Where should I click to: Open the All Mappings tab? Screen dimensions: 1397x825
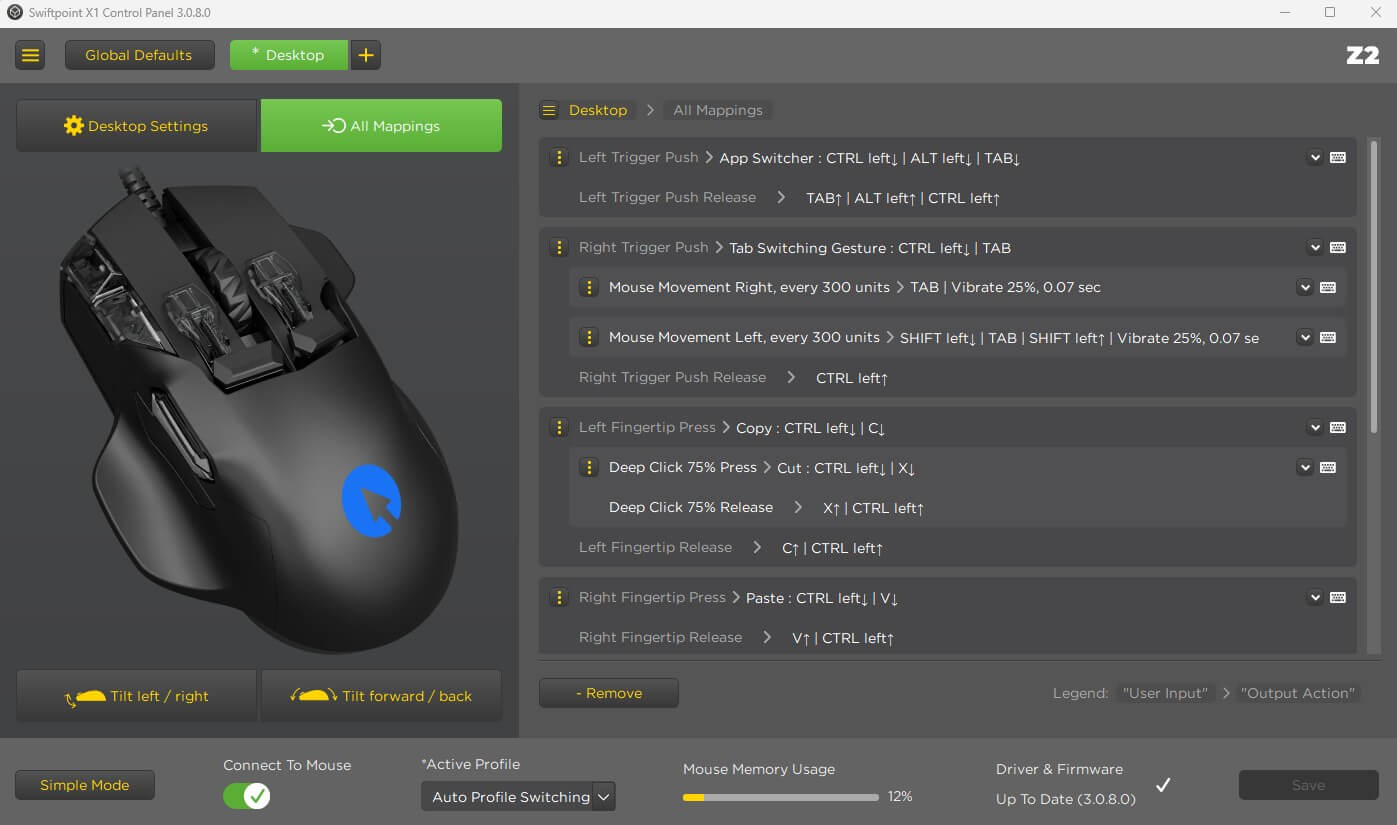[x=381, y=126]
